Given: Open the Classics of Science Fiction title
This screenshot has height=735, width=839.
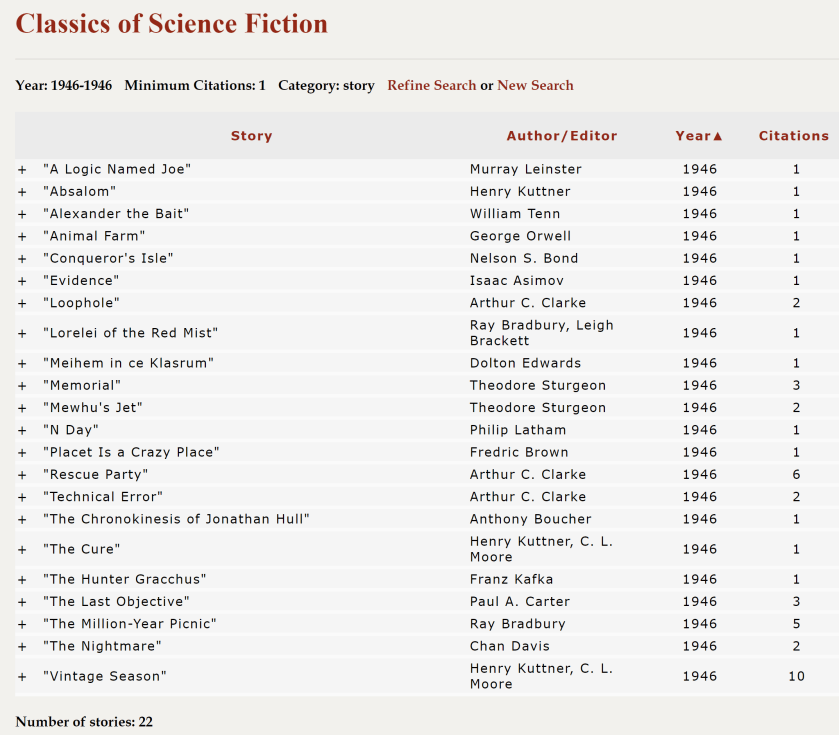Looking at the screenshot, I should pos(171,24).
